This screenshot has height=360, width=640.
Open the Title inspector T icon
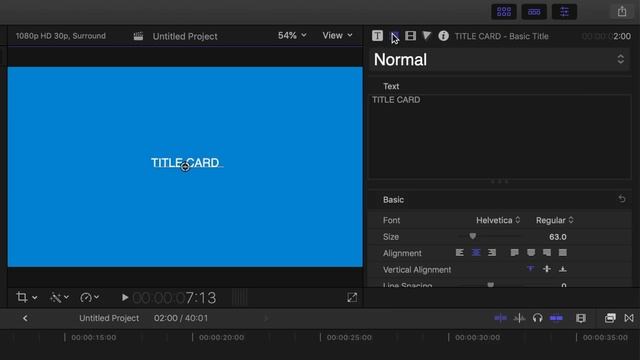click(377, 36)
